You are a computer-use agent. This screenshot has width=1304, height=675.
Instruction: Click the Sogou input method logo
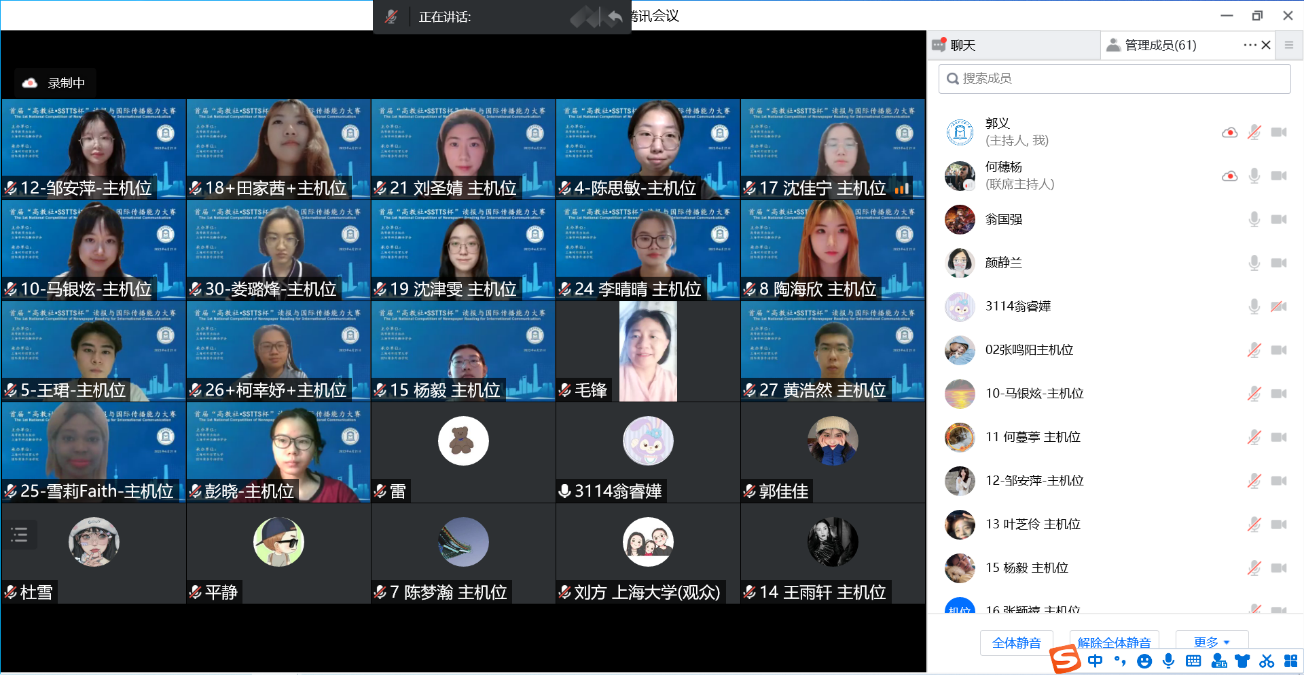click(x=1066, y=660)
